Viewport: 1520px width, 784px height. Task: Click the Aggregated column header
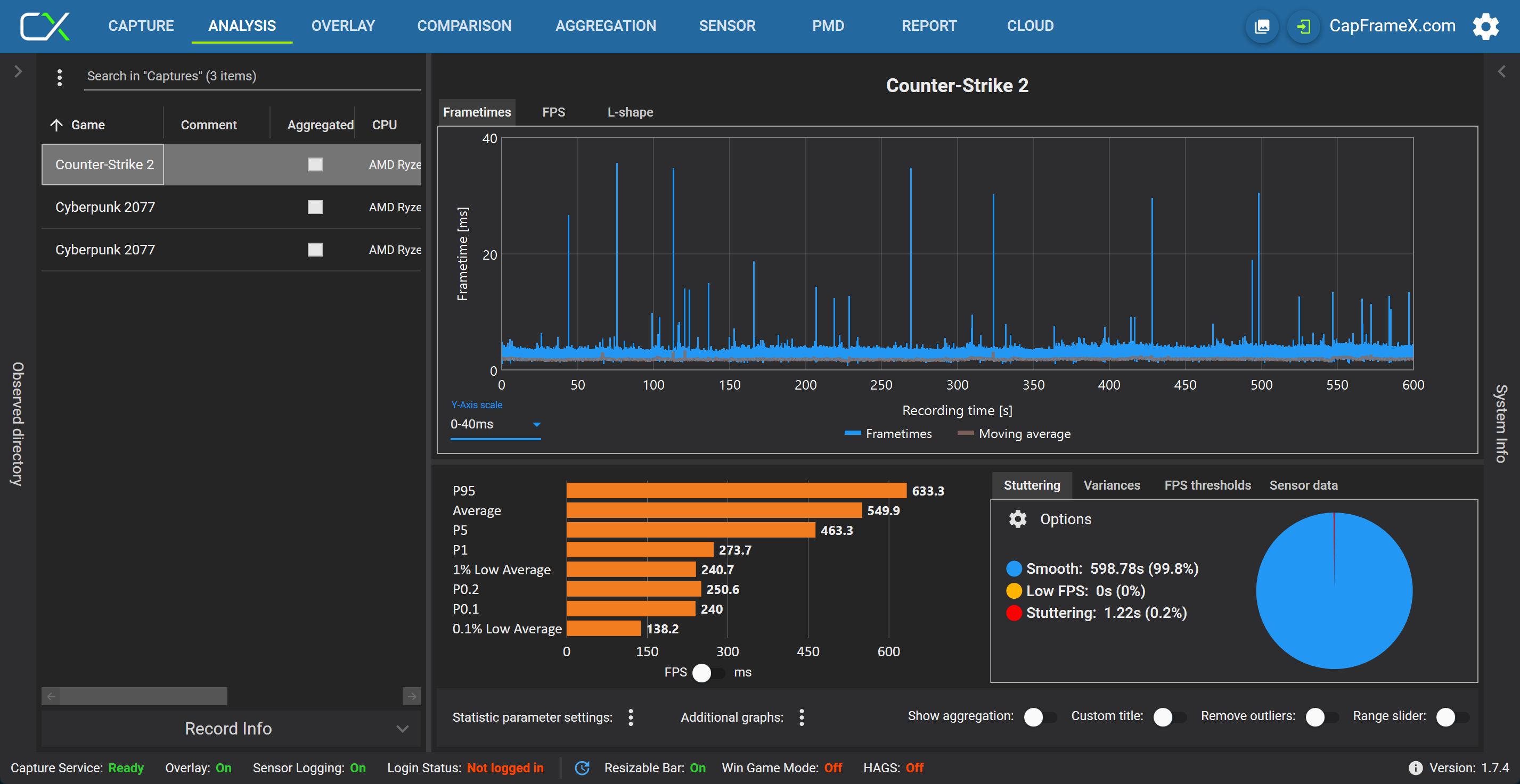320,125
